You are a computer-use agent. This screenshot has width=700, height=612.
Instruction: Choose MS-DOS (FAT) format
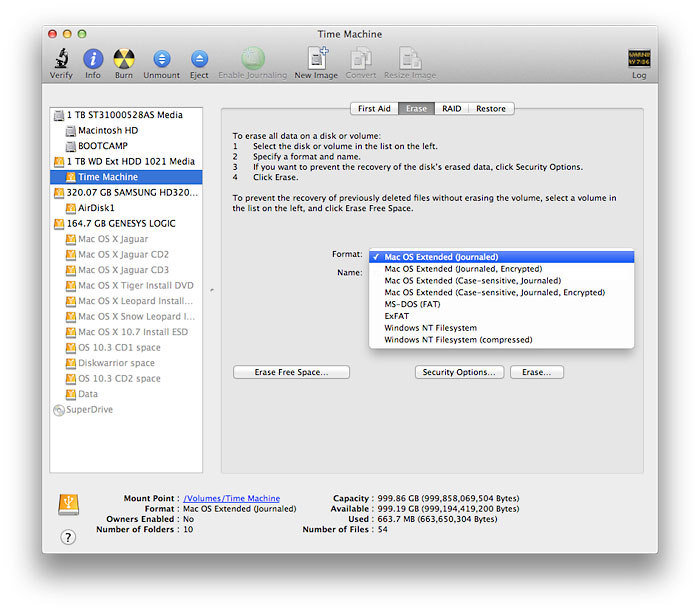point(501,304)
